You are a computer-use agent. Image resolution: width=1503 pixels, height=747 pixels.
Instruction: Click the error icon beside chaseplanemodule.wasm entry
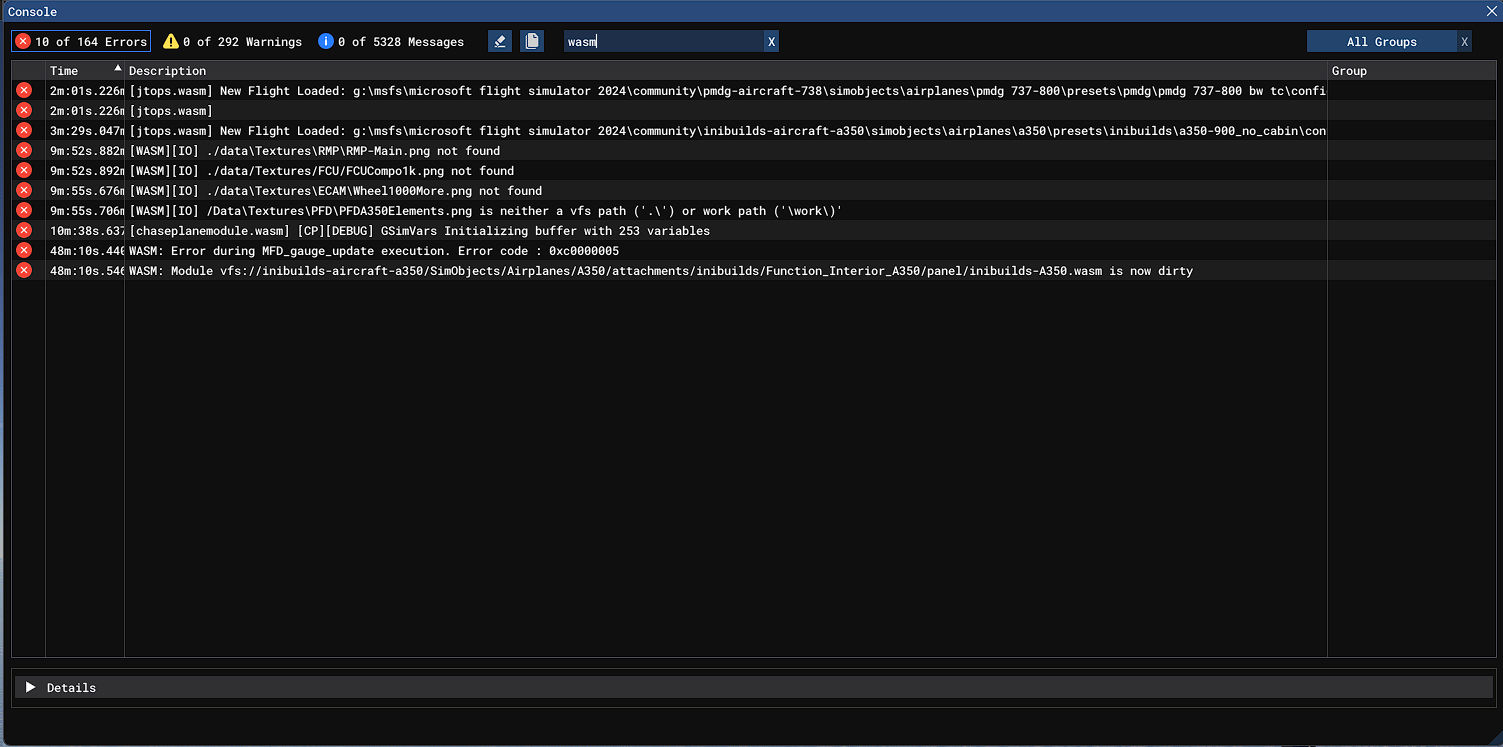tap(24, 231)
